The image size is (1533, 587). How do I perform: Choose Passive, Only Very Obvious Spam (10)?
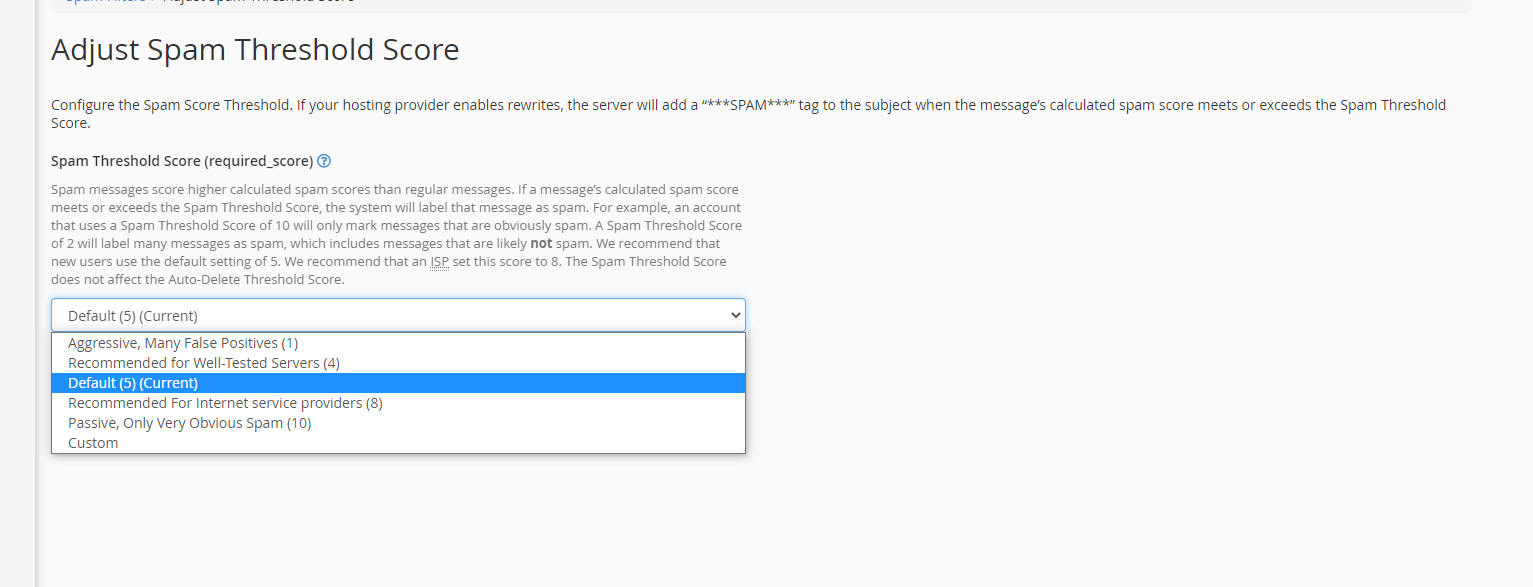coord(189,422)
